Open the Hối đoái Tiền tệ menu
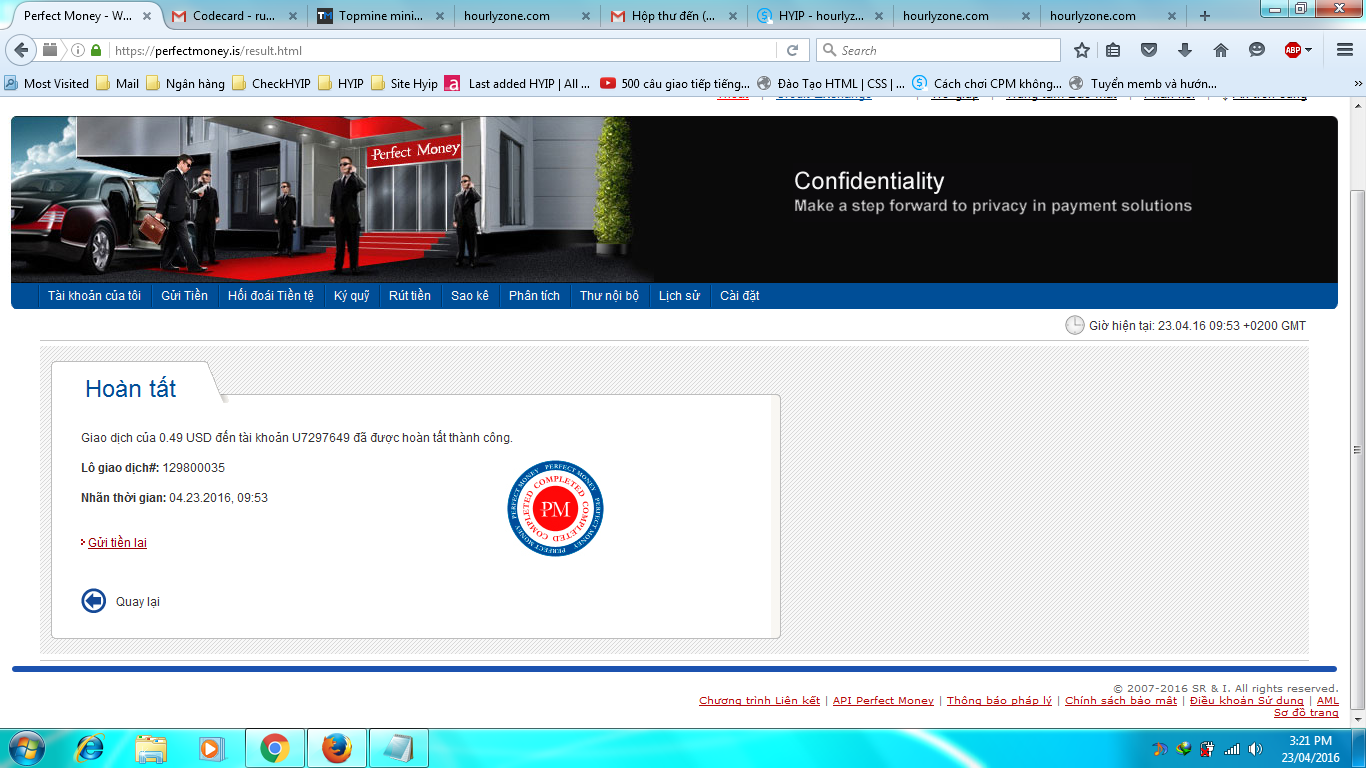This screenshot has height=768, width=1366. [x=271, y=296]
